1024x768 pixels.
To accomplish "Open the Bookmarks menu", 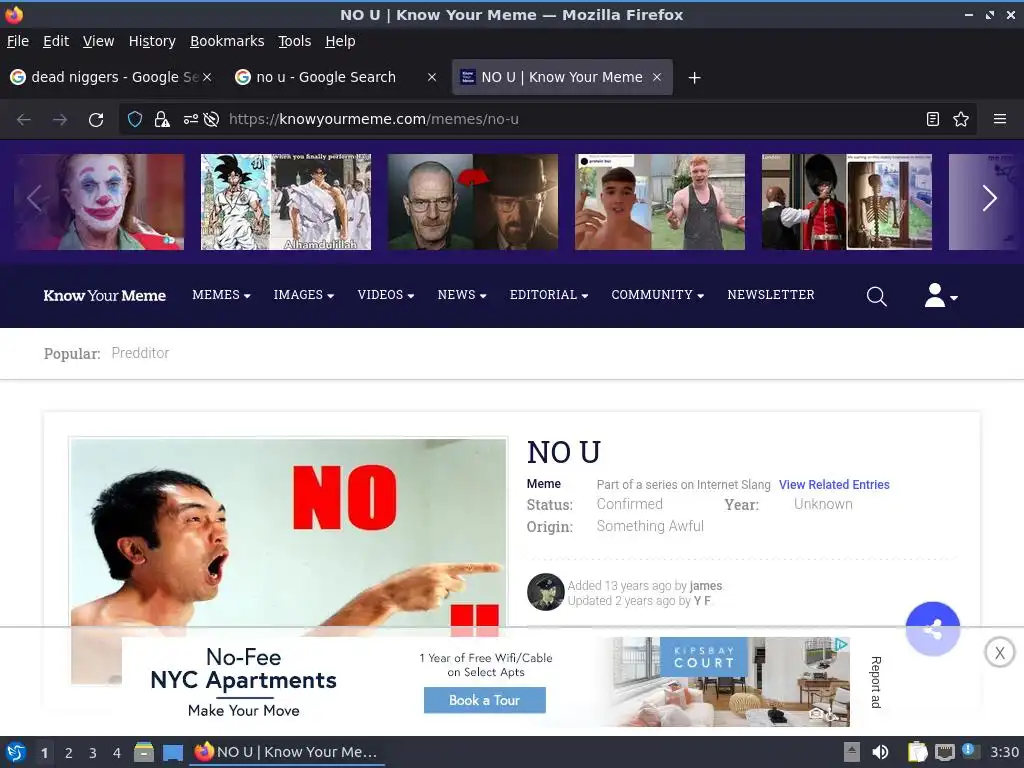I will click(227, 41).
